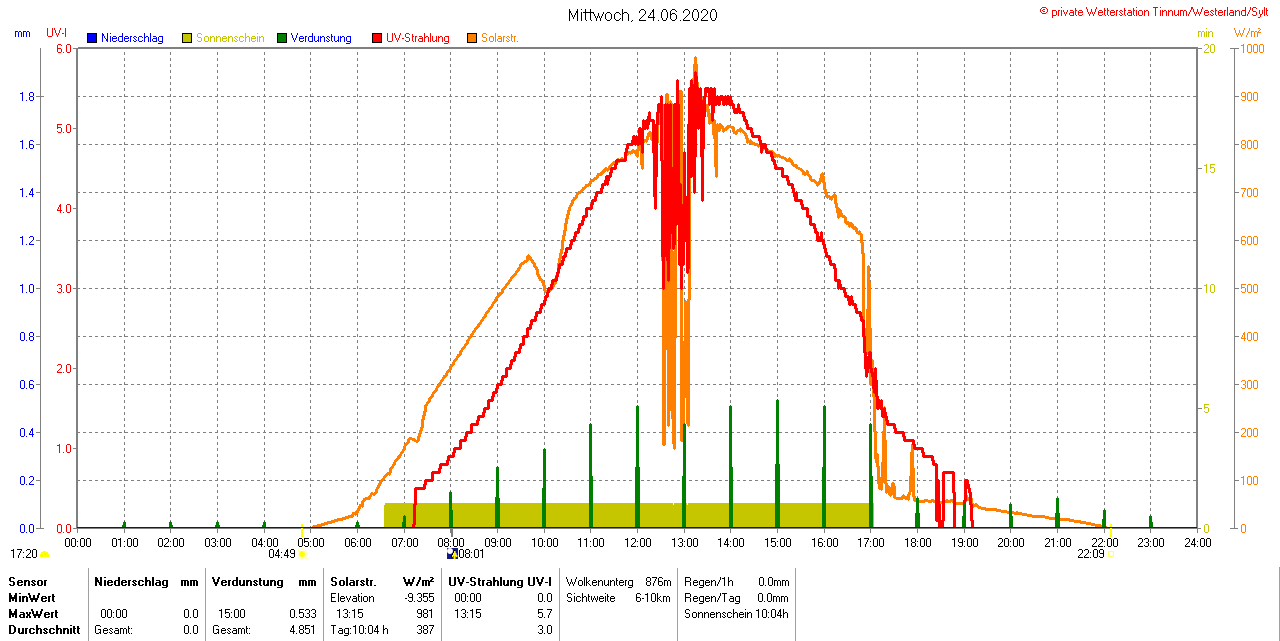Click the 06:00 x-axis time label
Viewport: 1280px width, 641px height.
[x=357, y=543]
